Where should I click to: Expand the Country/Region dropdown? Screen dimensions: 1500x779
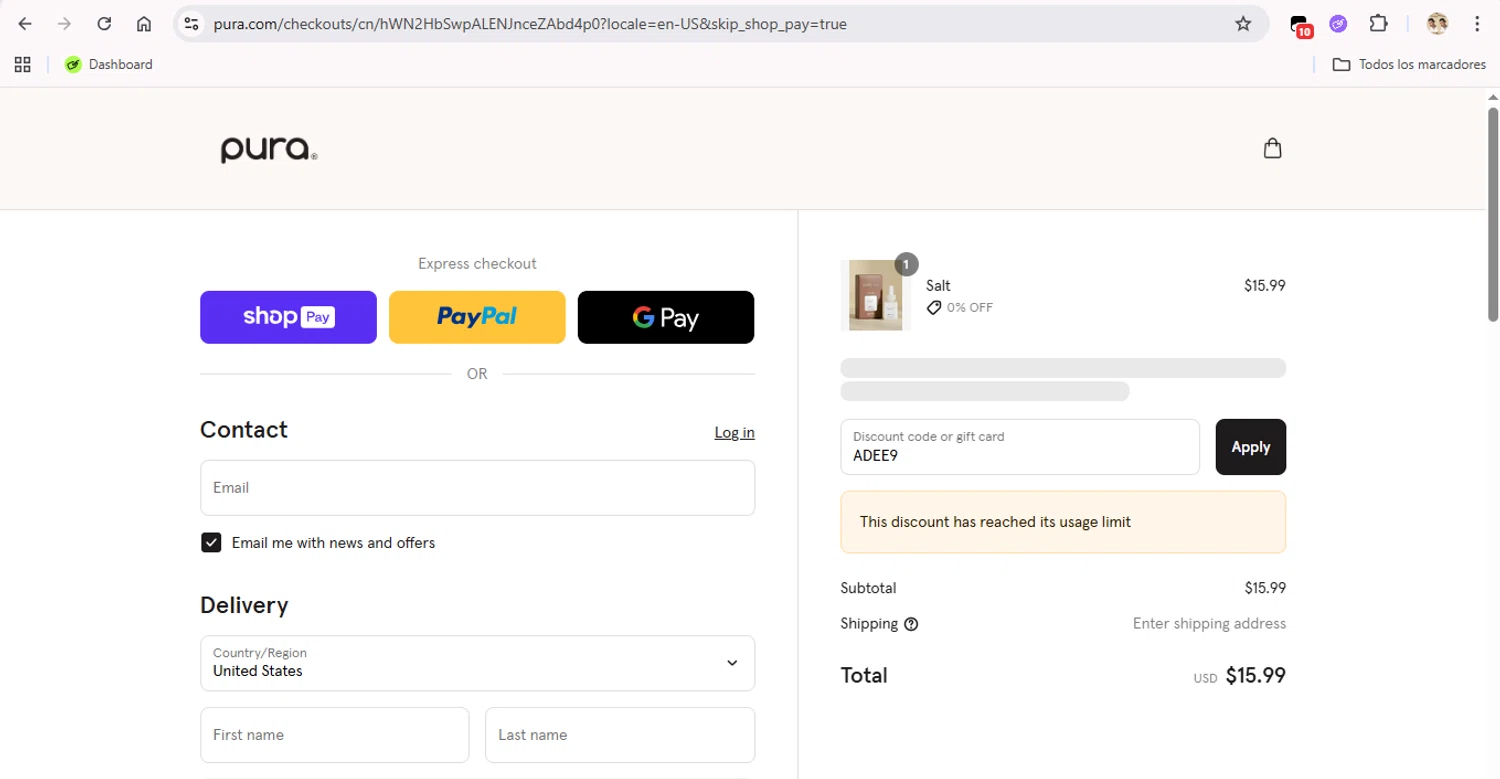(477, 663)
